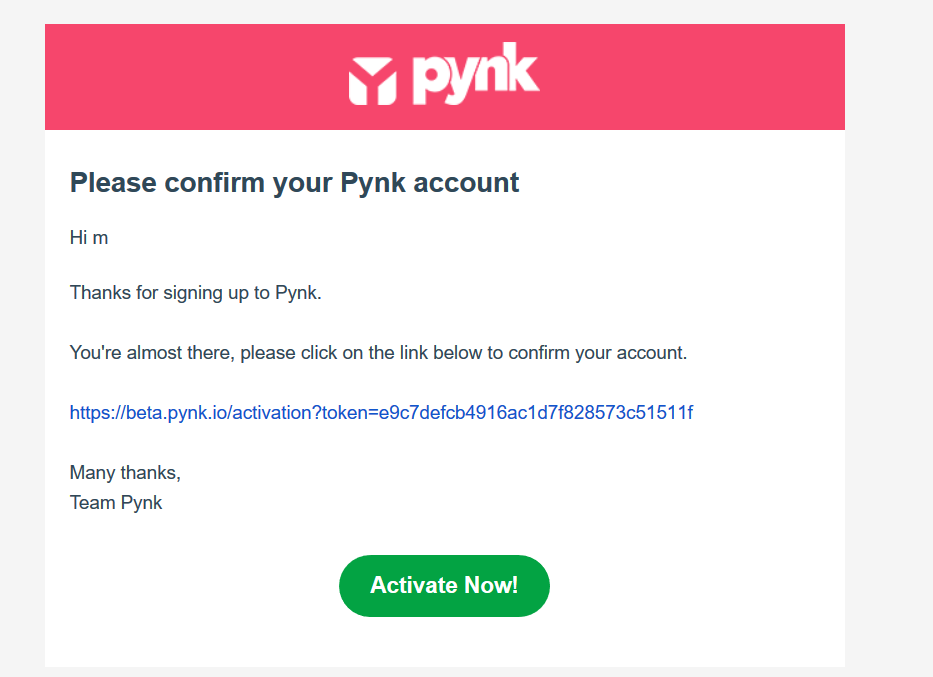The height and width of the screenshot is (677, 933).
Task: Click the token string in the activation URL
Action: [x=530, y=412]
